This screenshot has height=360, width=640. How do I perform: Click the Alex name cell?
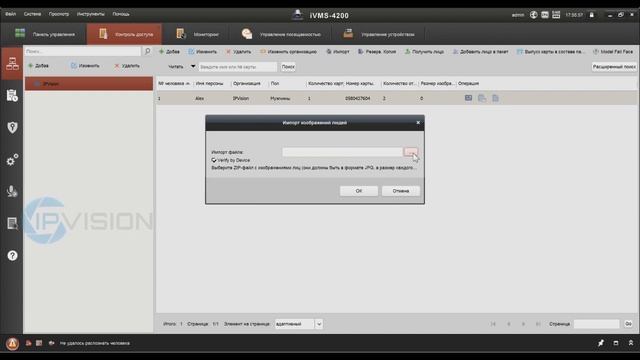click(199, 98)
